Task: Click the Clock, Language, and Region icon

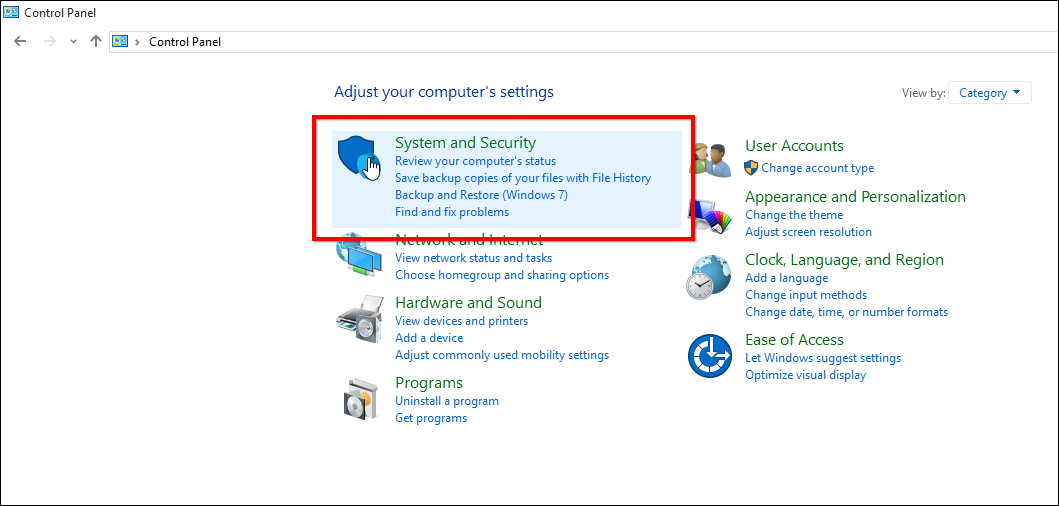Action: pos(709,277)
